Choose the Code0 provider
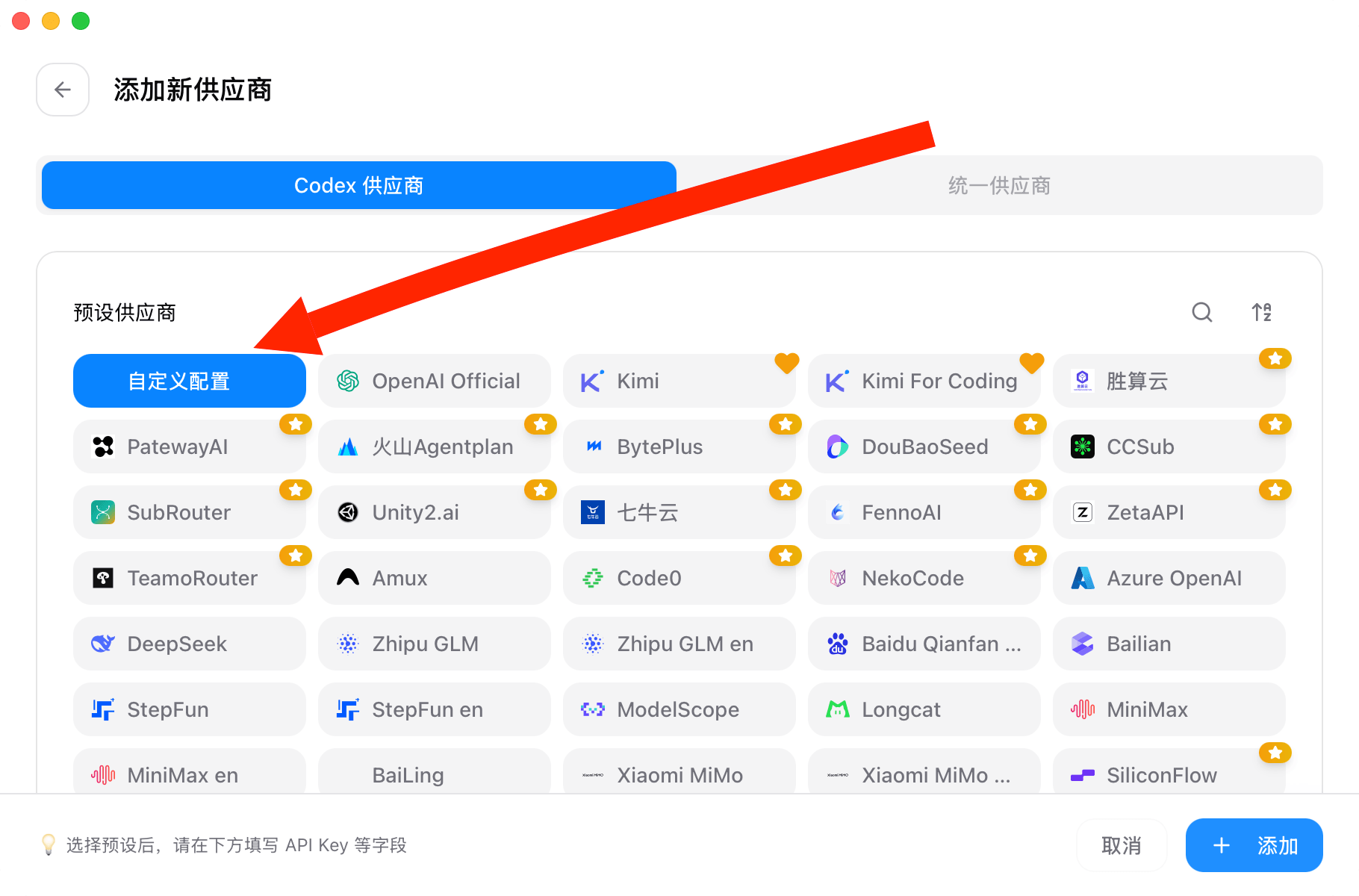1359x896 pixels. [679, 578]
